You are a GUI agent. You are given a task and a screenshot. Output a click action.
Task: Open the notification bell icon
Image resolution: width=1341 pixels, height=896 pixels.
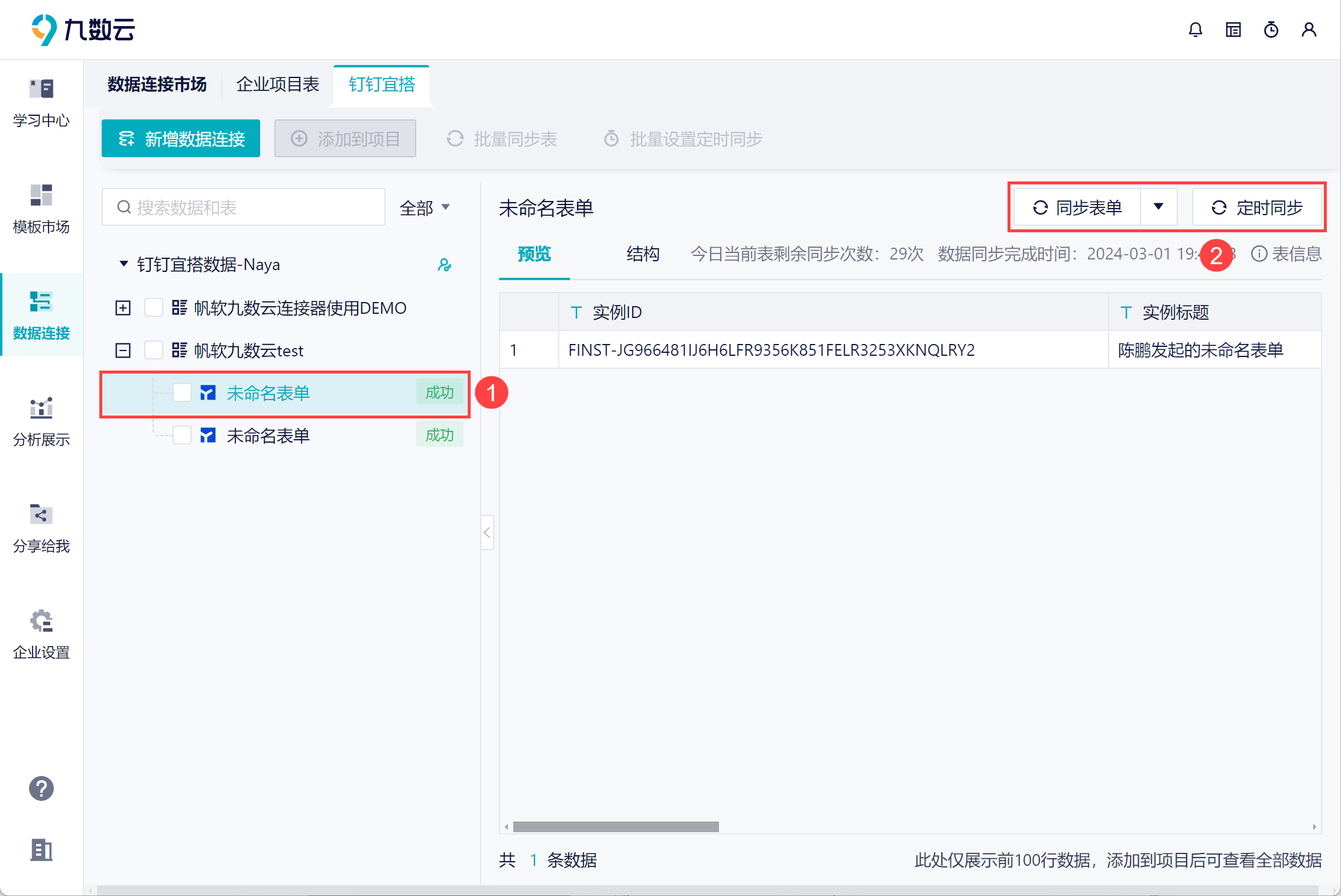(x=1195, y=30)
